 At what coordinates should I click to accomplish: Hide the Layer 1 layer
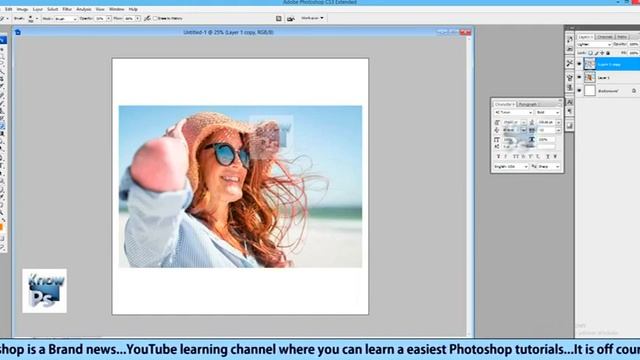579,78
